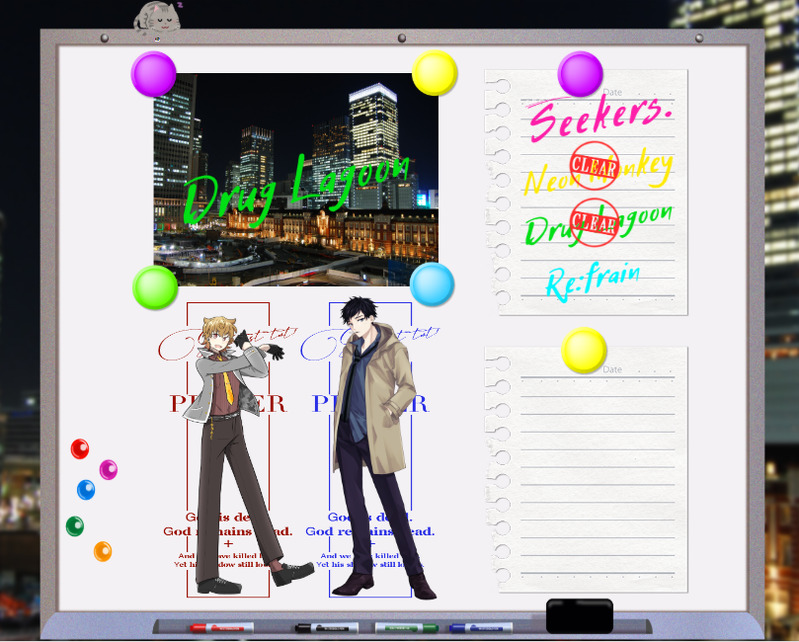Screen dimensions: 799x642
Task: Choose the Seekers. scenario on the note
Action: pos(599,116)
